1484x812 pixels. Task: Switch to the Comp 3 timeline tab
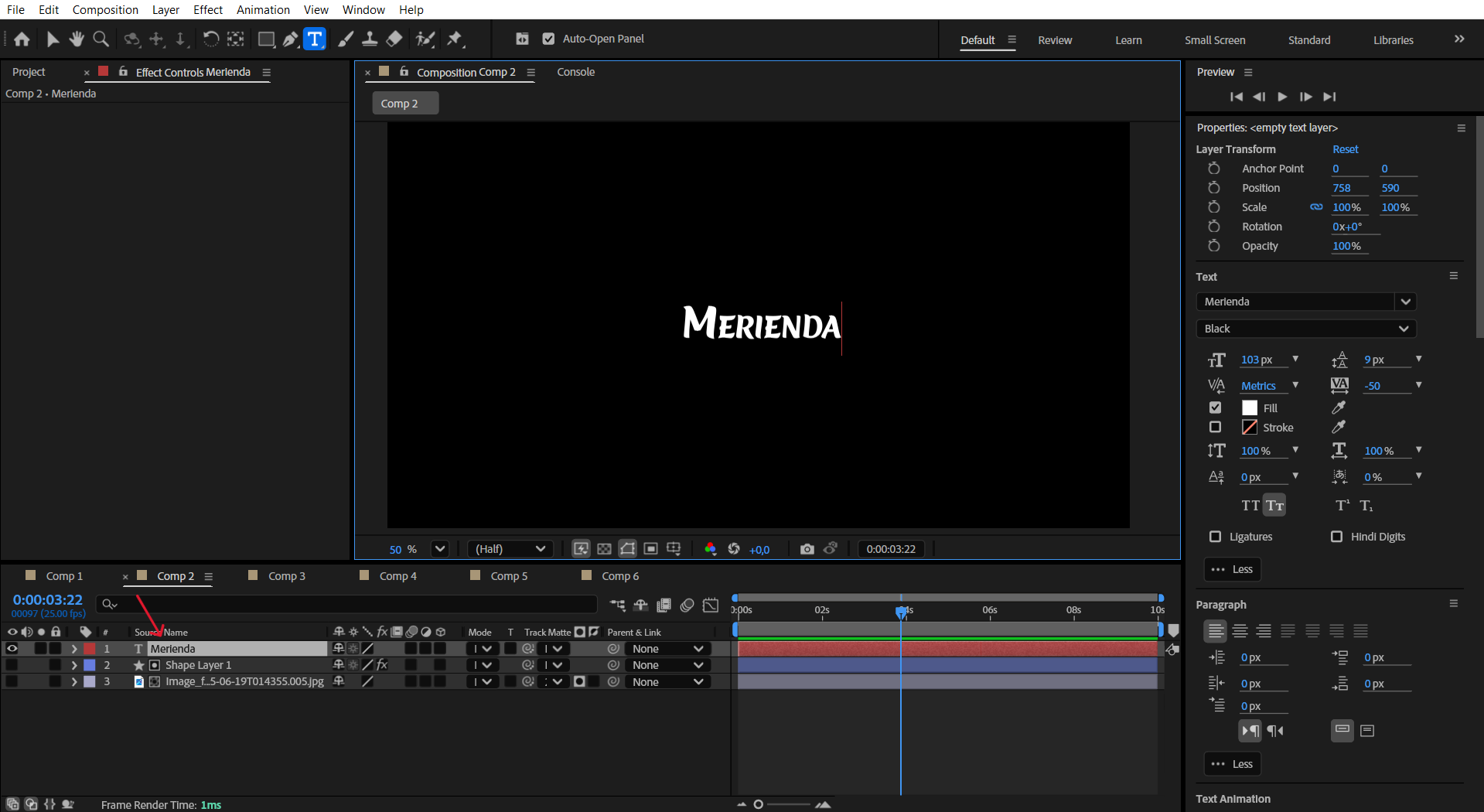click(286, 576)
